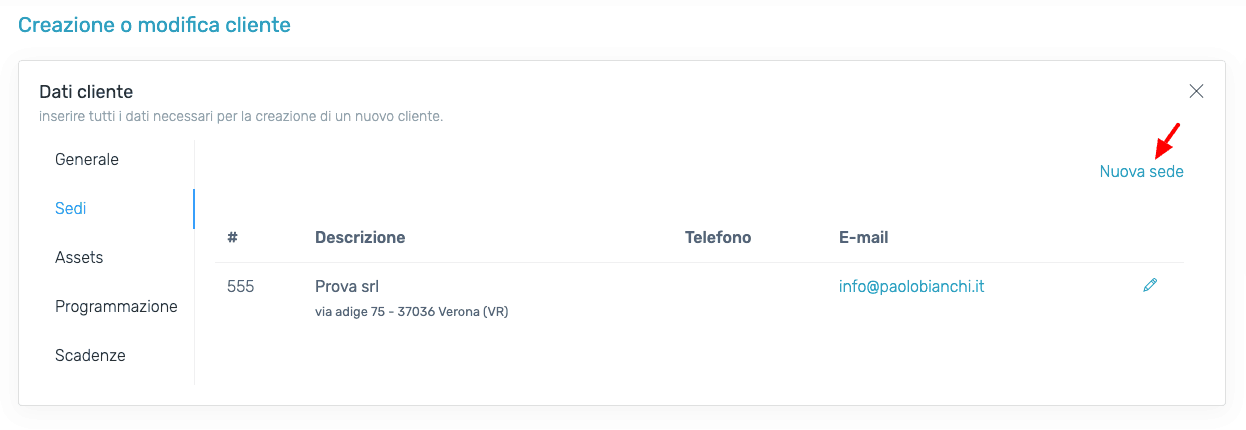Switch to the Assets tab

coord(79,257)
